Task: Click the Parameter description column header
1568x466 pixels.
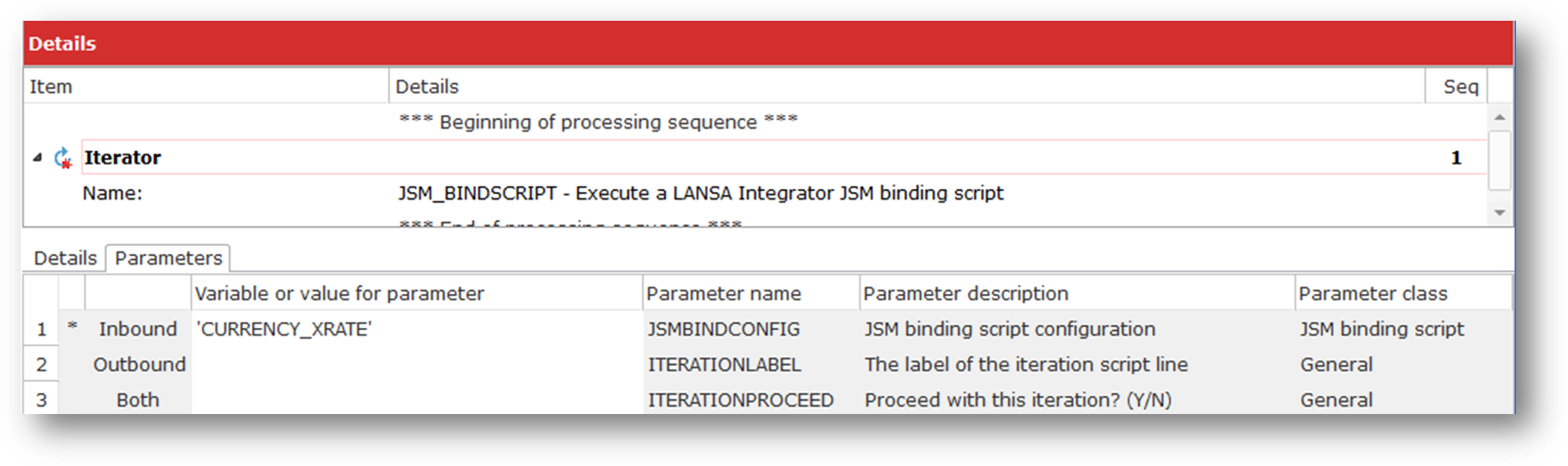Action: (965, 294)
